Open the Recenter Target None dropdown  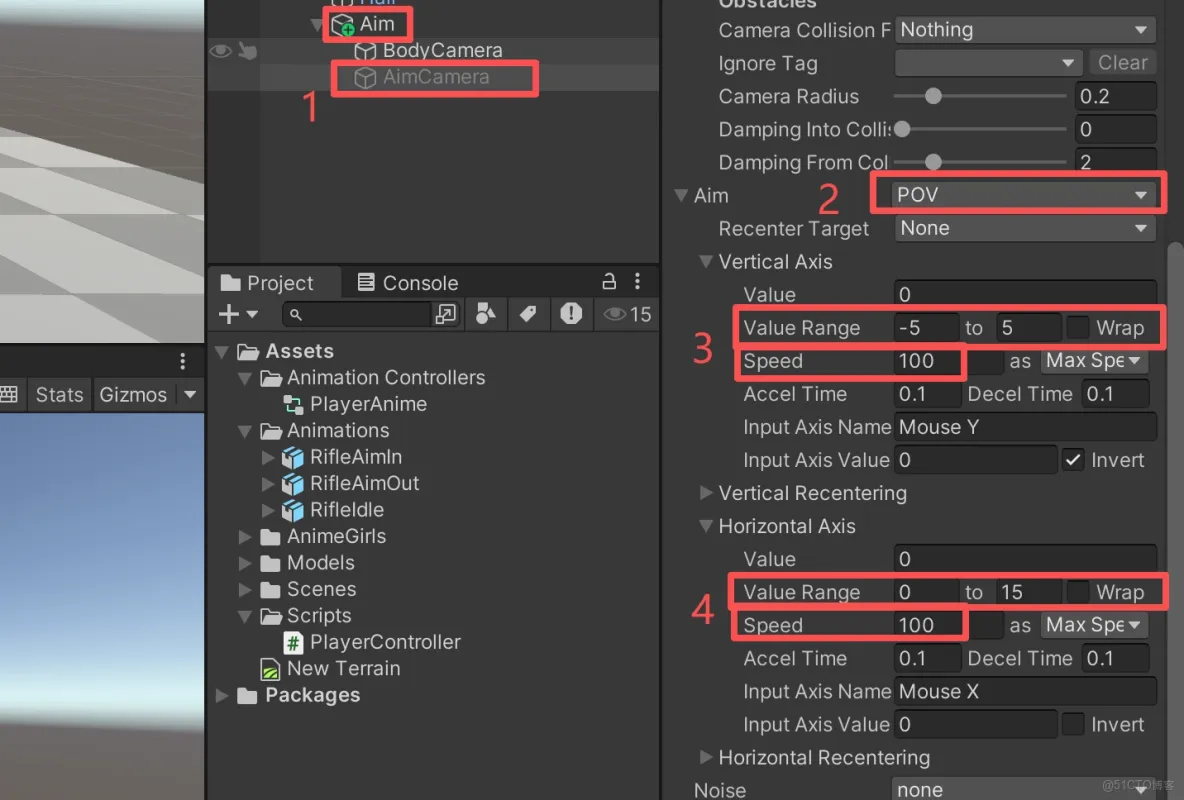coord(1022,228)
